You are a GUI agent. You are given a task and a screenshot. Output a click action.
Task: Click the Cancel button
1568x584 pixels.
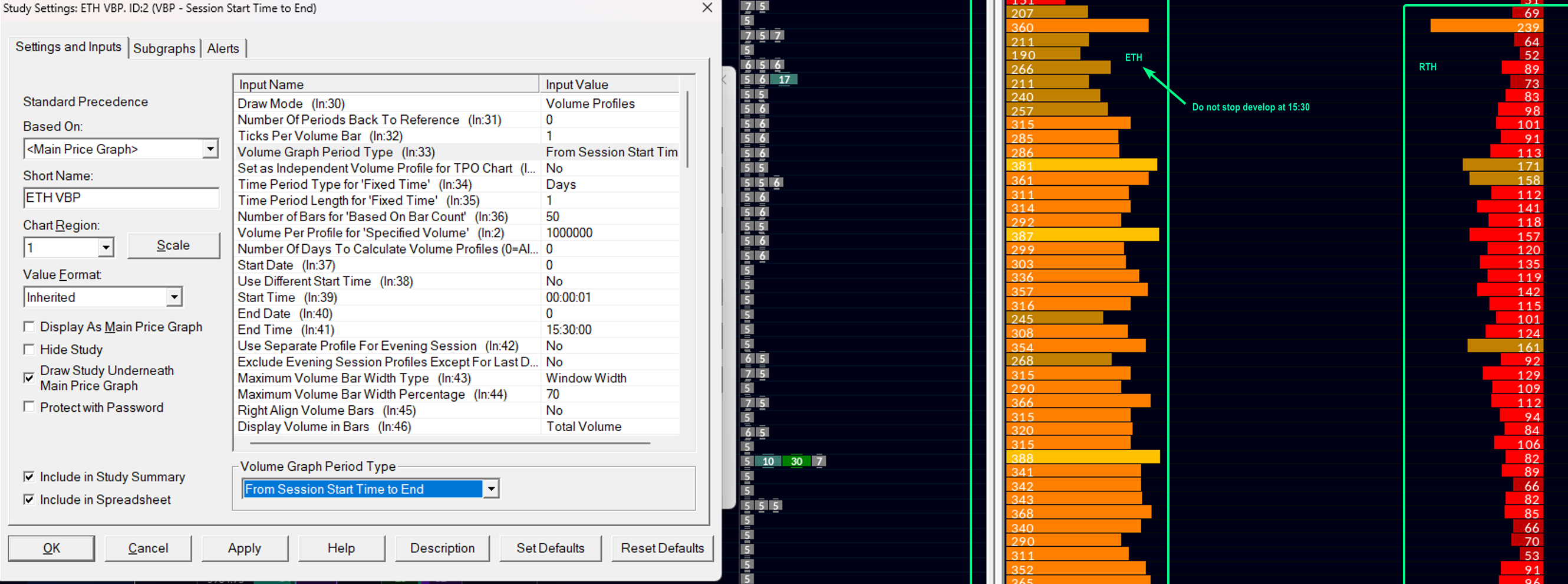point(148,548)
